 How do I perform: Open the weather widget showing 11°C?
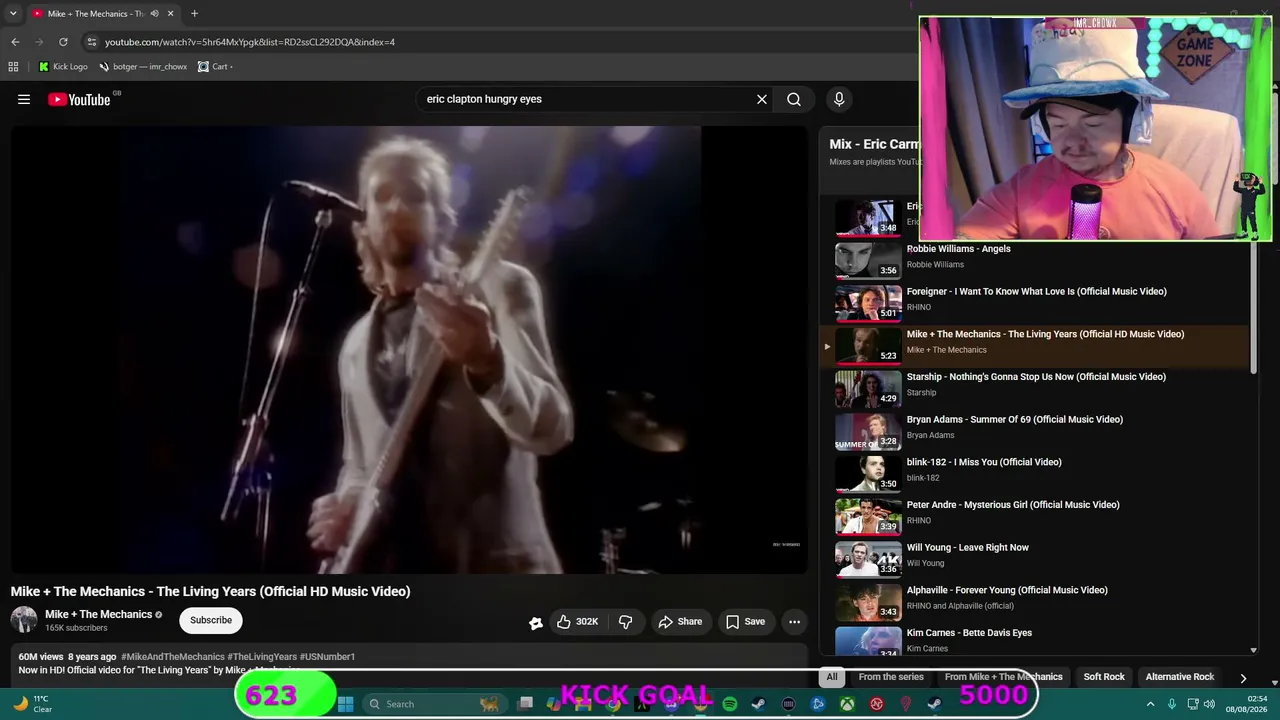pyautogui.click(x=32, y=704)
